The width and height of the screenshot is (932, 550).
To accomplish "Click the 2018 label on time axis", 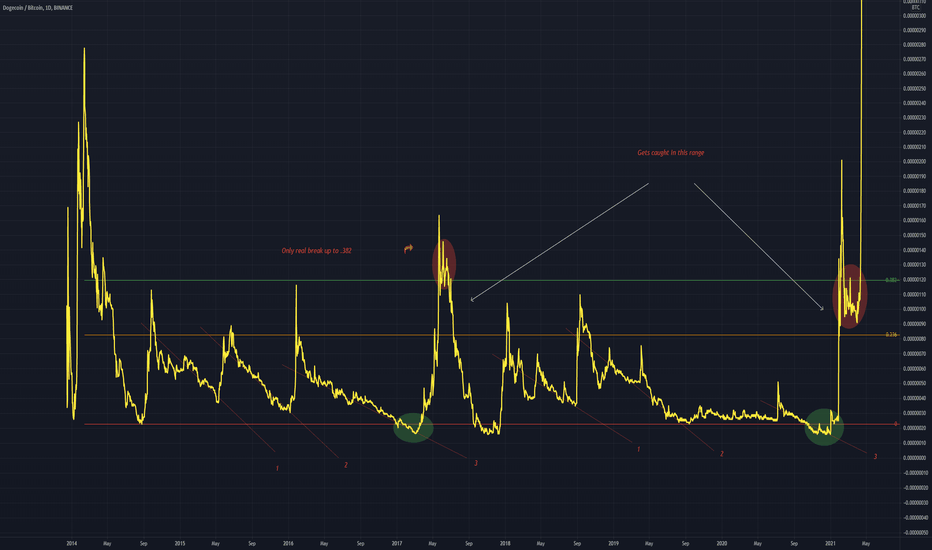I will coord(505,543).
